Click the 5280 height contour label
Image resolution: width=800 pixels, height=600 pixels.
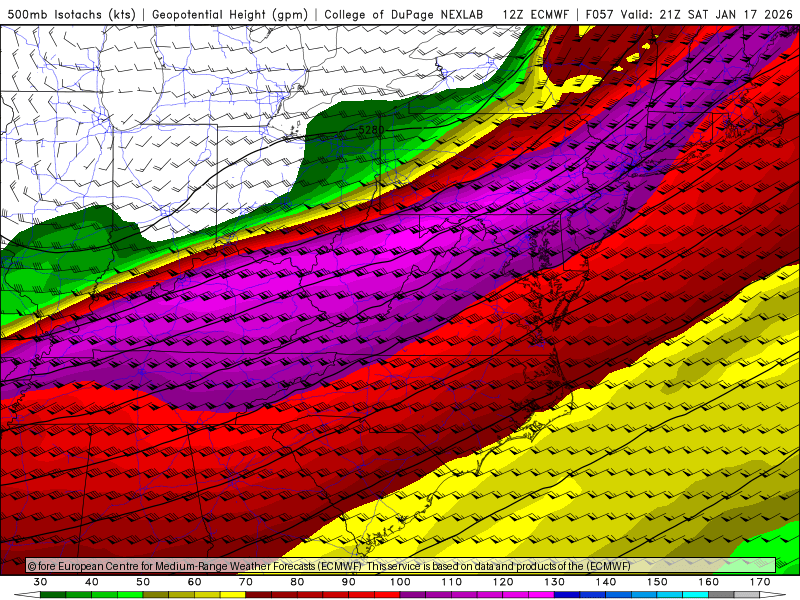pyautogui.click(x=371, y=130)
